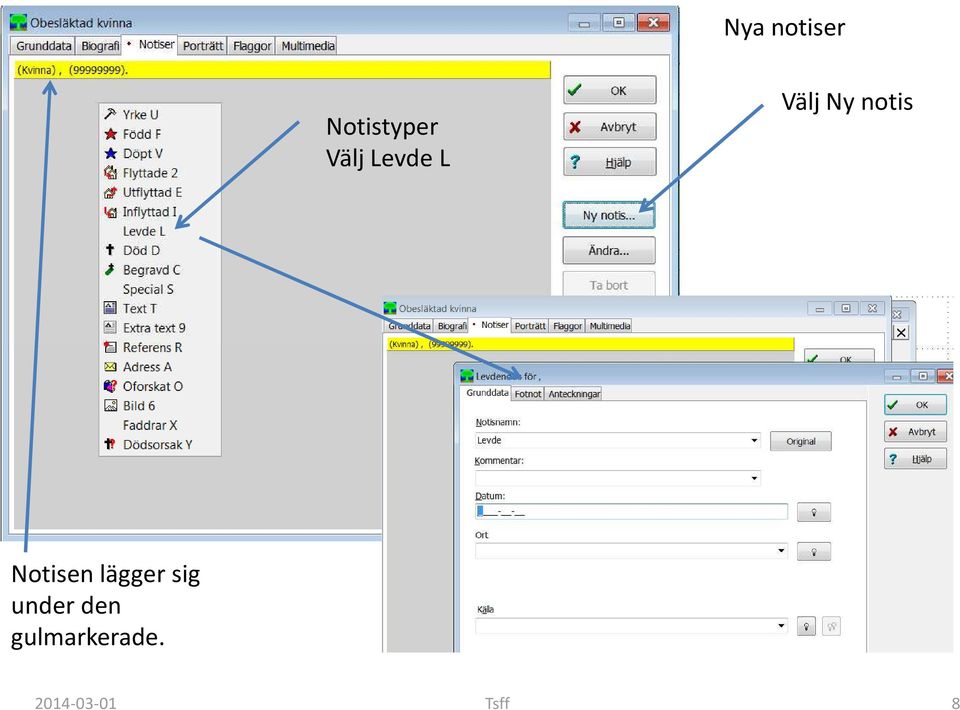Viewport: 960px width, 710px height.
Task: Select the Bild 6 picture icon
Action: coord(110,405)
